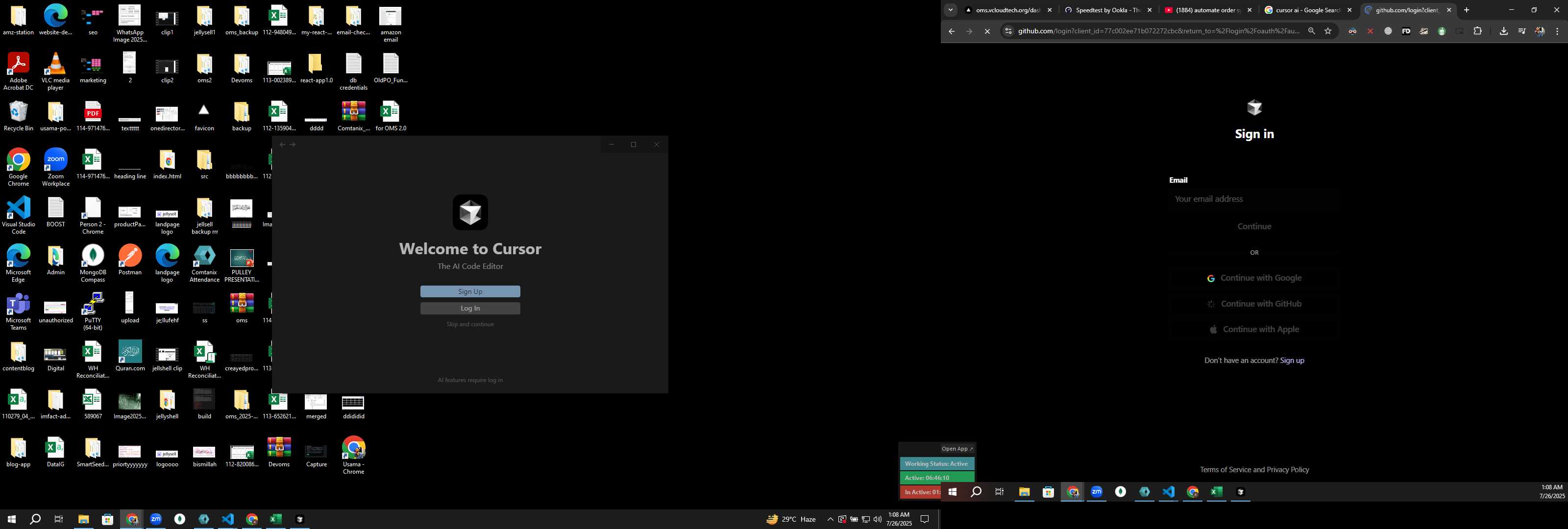Close the Speedtest by Ookla tab
The height and width of the screenshot is (529, 1568).
(1149, 10)
